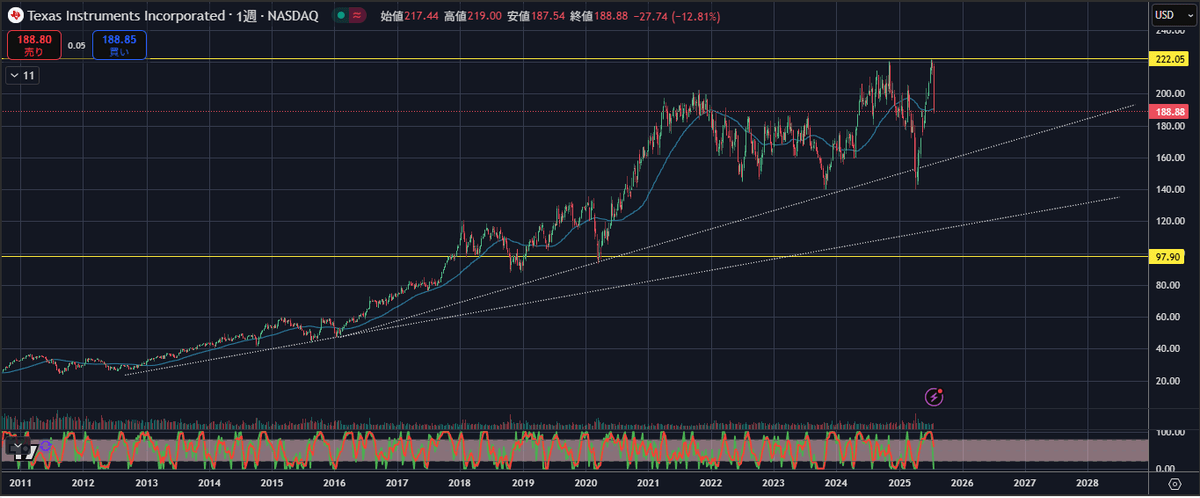Click the 安値 187.54 low value

point(534,16)
